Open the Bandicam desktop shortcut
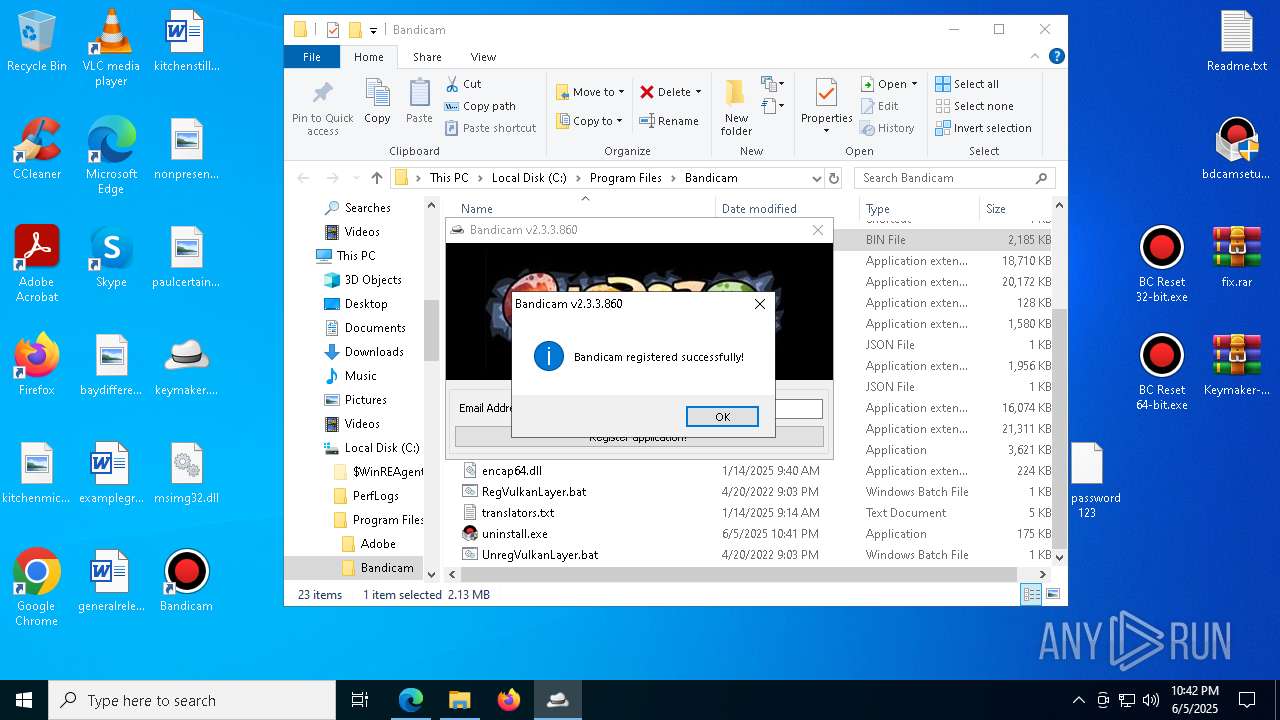The image size is (1280, 720). coord(186,581)
